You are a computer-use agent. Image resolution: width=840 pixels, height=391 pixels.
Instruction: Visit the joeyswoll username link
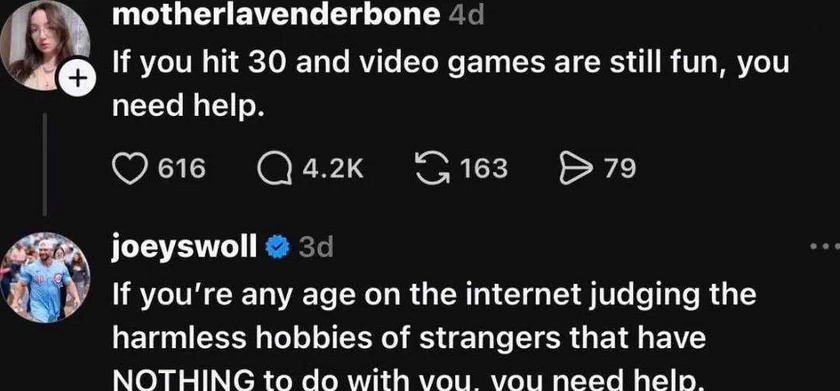[185, 247]
